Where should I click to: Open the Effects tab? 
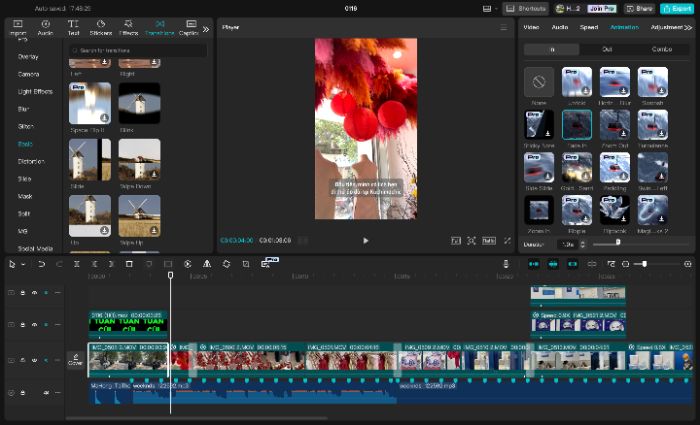[129, 27]
